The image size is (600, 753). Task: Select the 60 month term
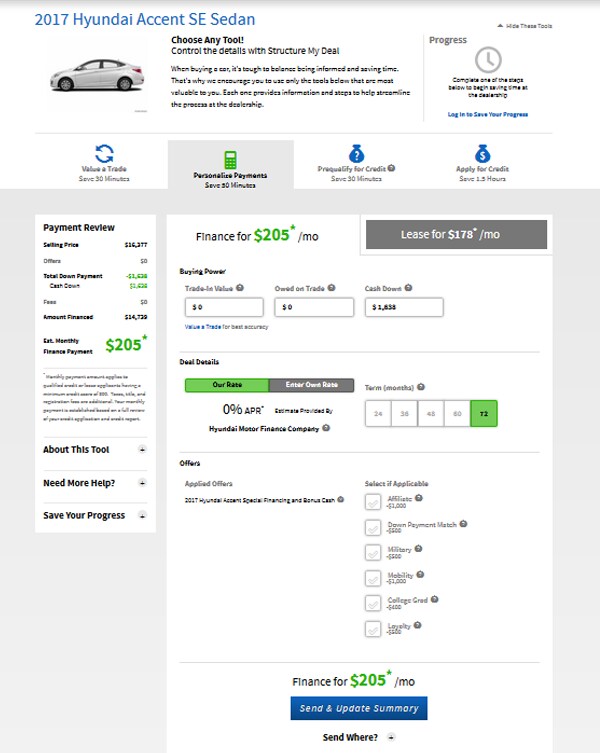457,413
